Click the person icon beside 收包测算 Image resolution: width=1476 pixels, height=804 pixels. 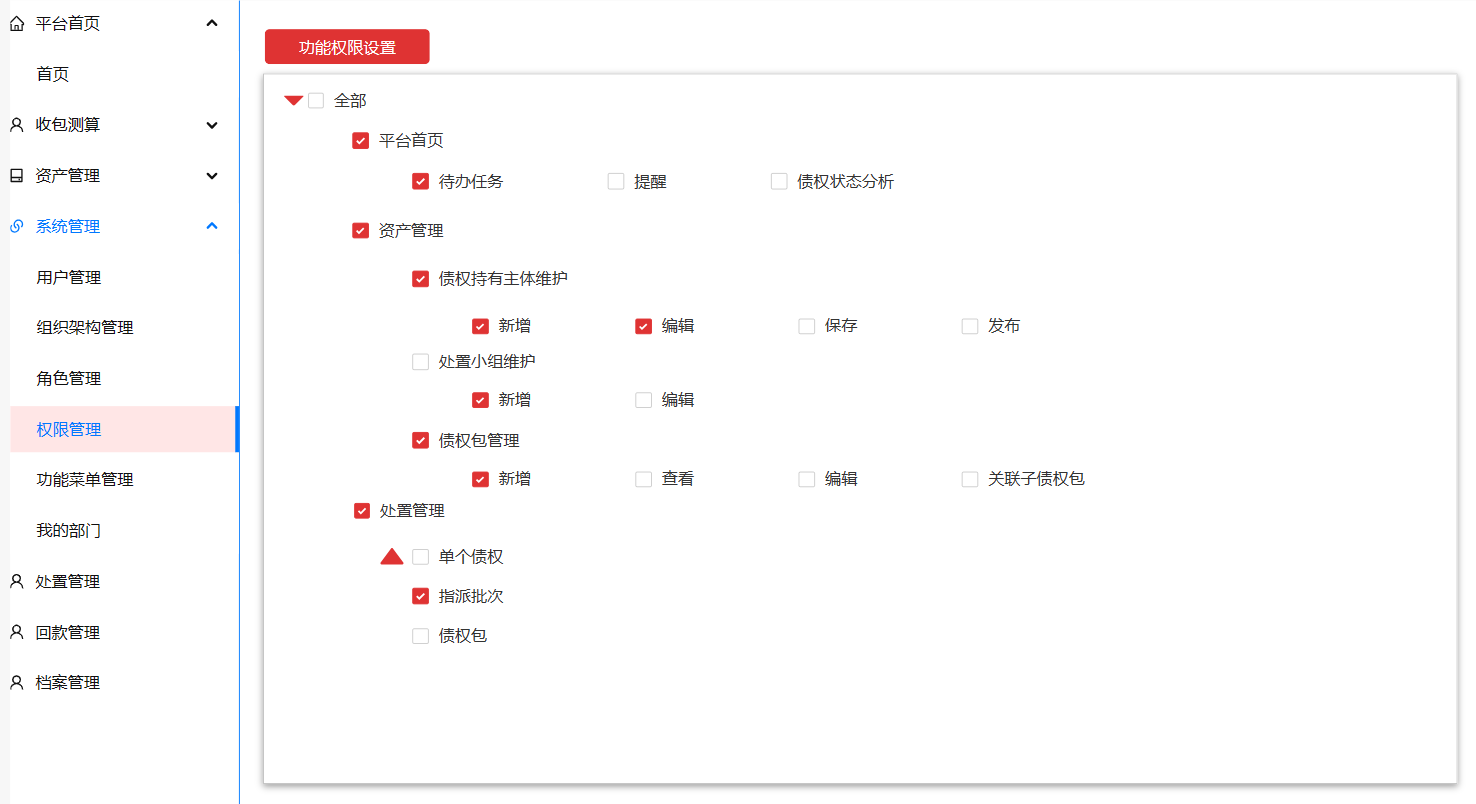pos(16,125)
